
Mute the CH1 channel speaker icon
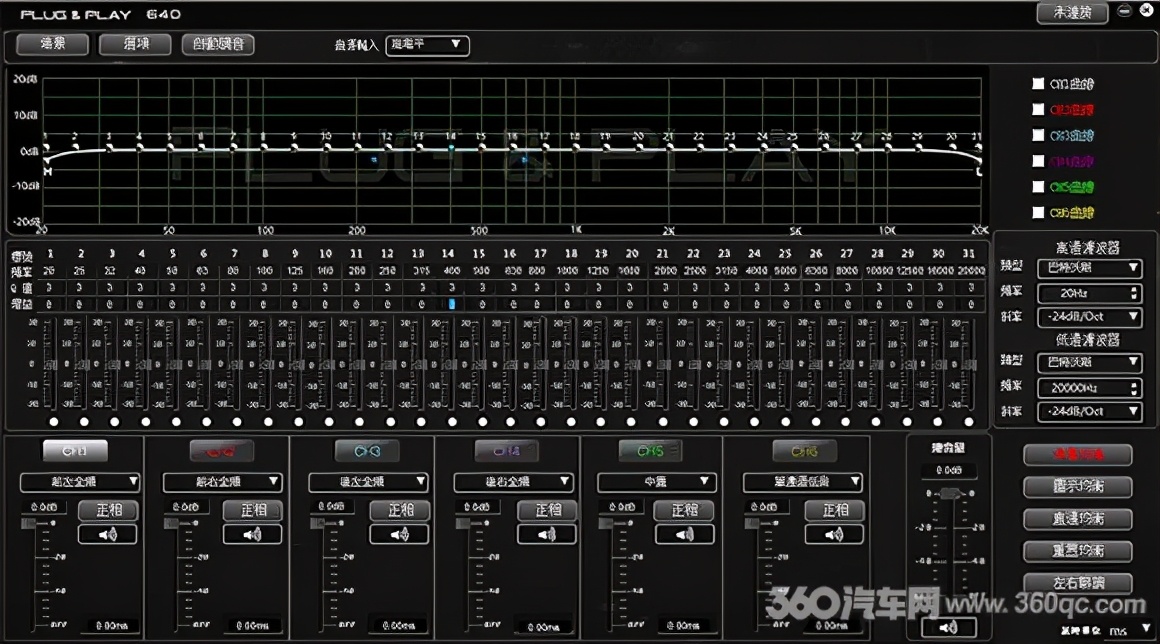point(107,534)
